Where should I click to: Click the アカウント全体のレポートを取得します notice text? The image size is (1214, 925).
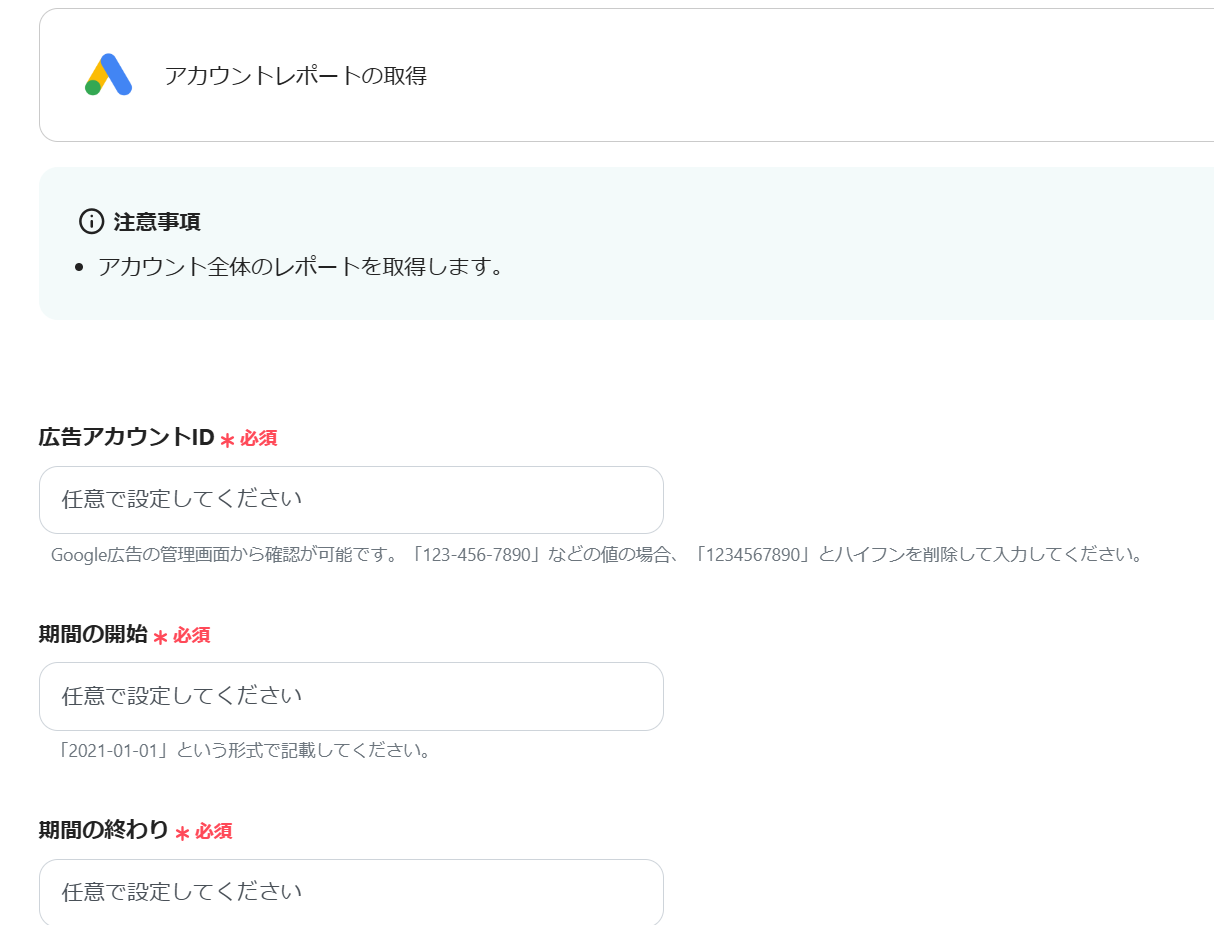tap(300, 268)
